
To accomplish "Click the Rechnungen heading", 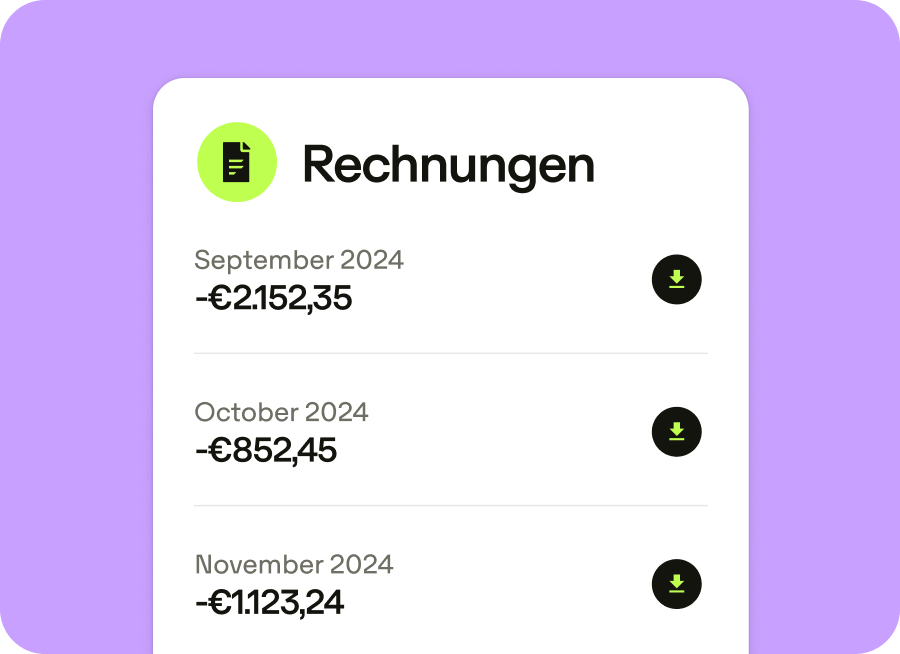I will 448,164.
